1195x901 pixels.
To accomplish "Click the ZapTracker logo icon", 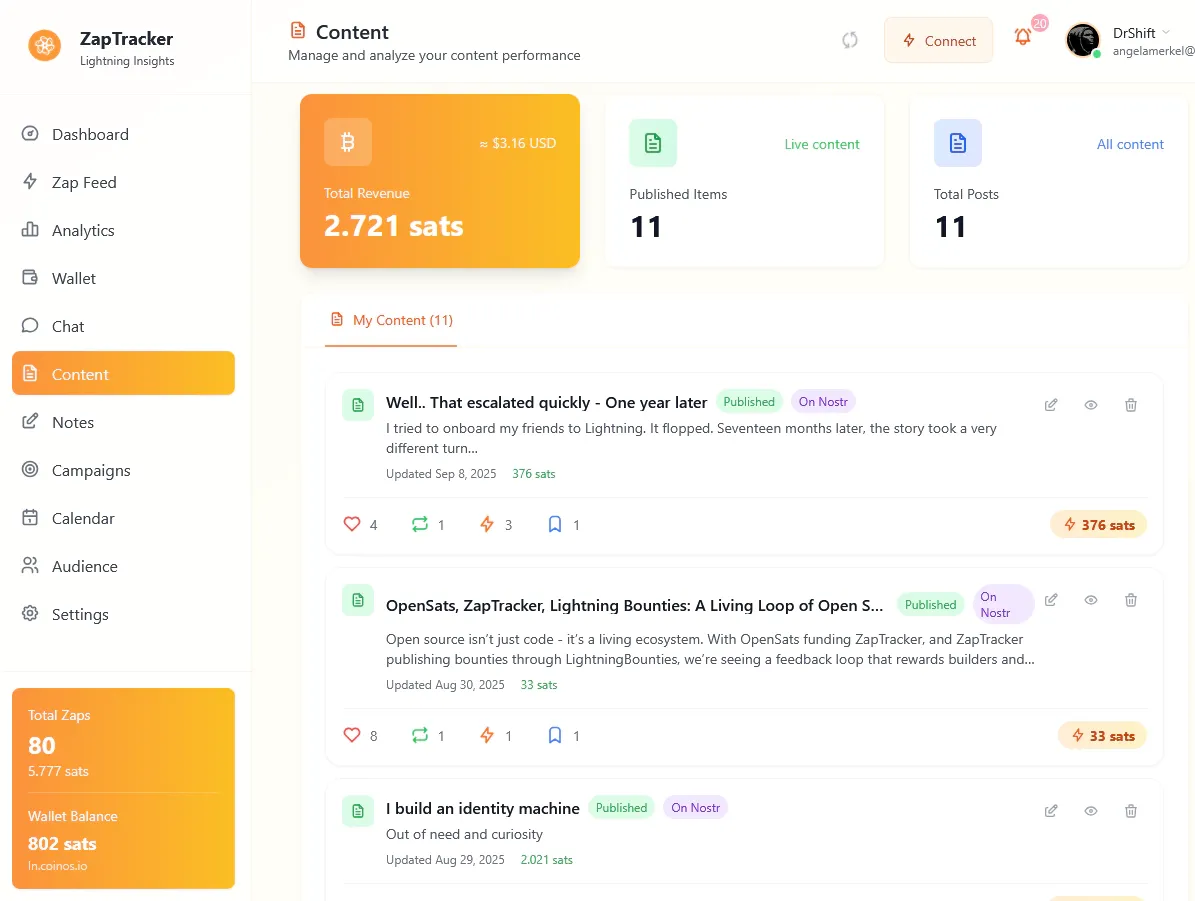I will click(45, 46).
